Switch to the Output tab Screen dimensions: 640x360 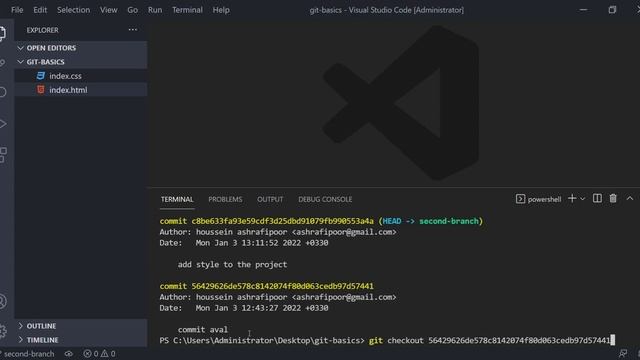coord(270,199)
